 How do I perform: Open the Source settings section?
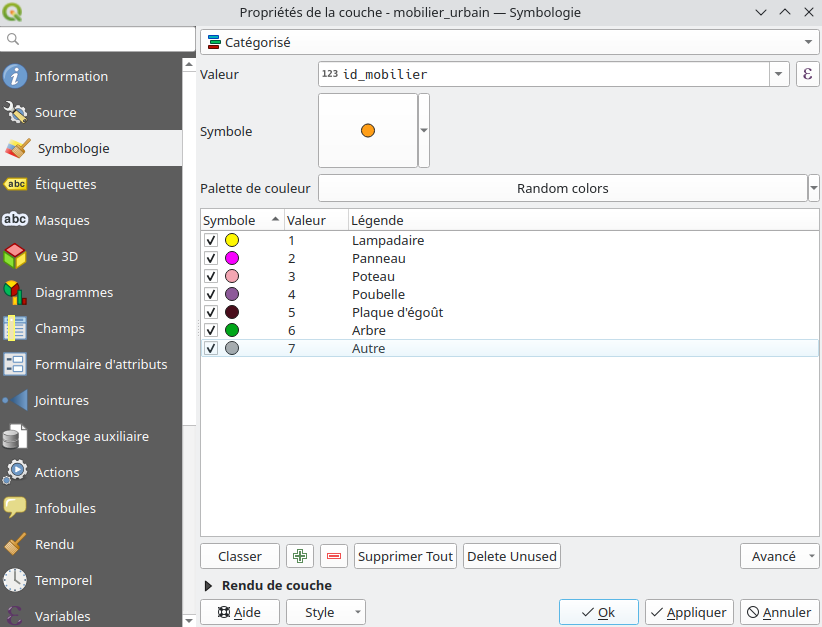(55, 112)
